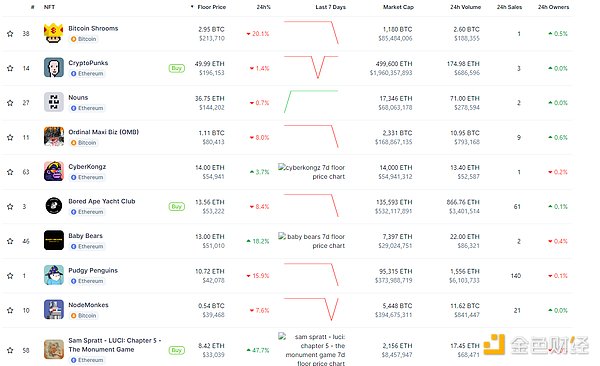The width and height of the screenshot is (600, 366).
Task: Toggle star for CryptoPunks row
Action: coord(10,68)
